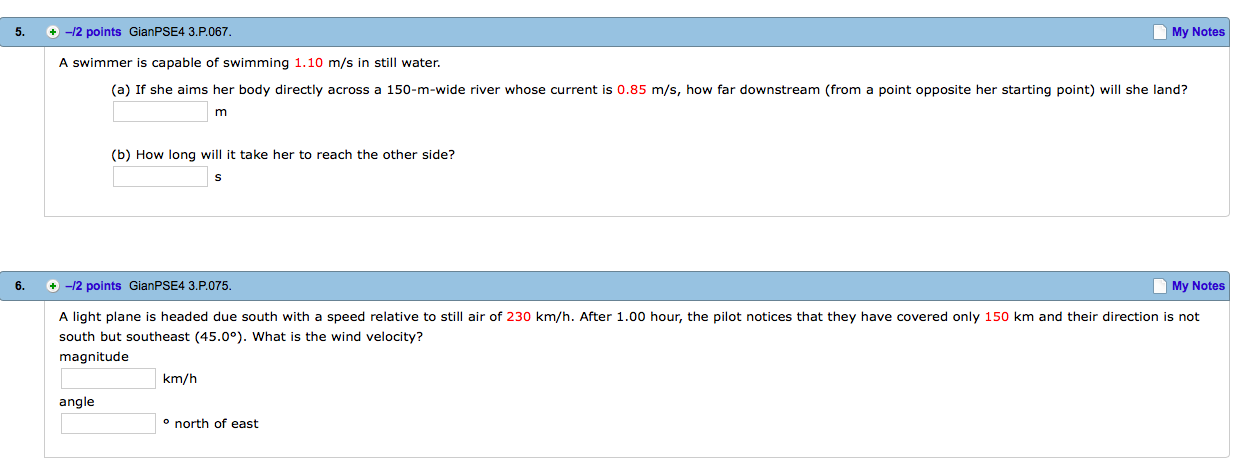This screenshot has width=1239, height=464.
Task: Click the notepad icon for question 6
Action: [1159, 286]
